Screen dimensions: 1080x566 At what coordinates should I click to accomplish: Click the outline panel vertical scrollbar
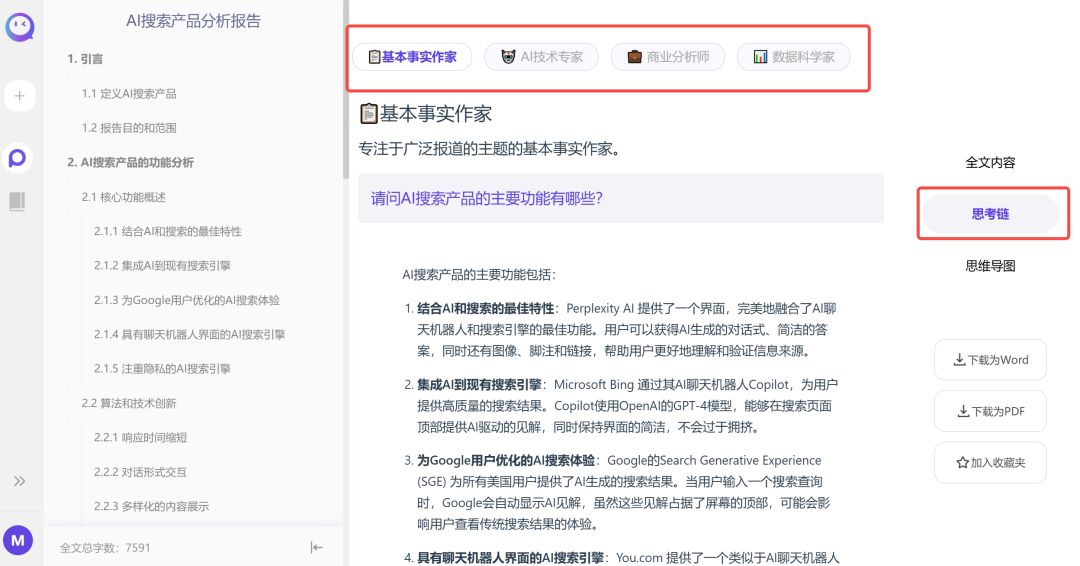[x=346, y=90]
